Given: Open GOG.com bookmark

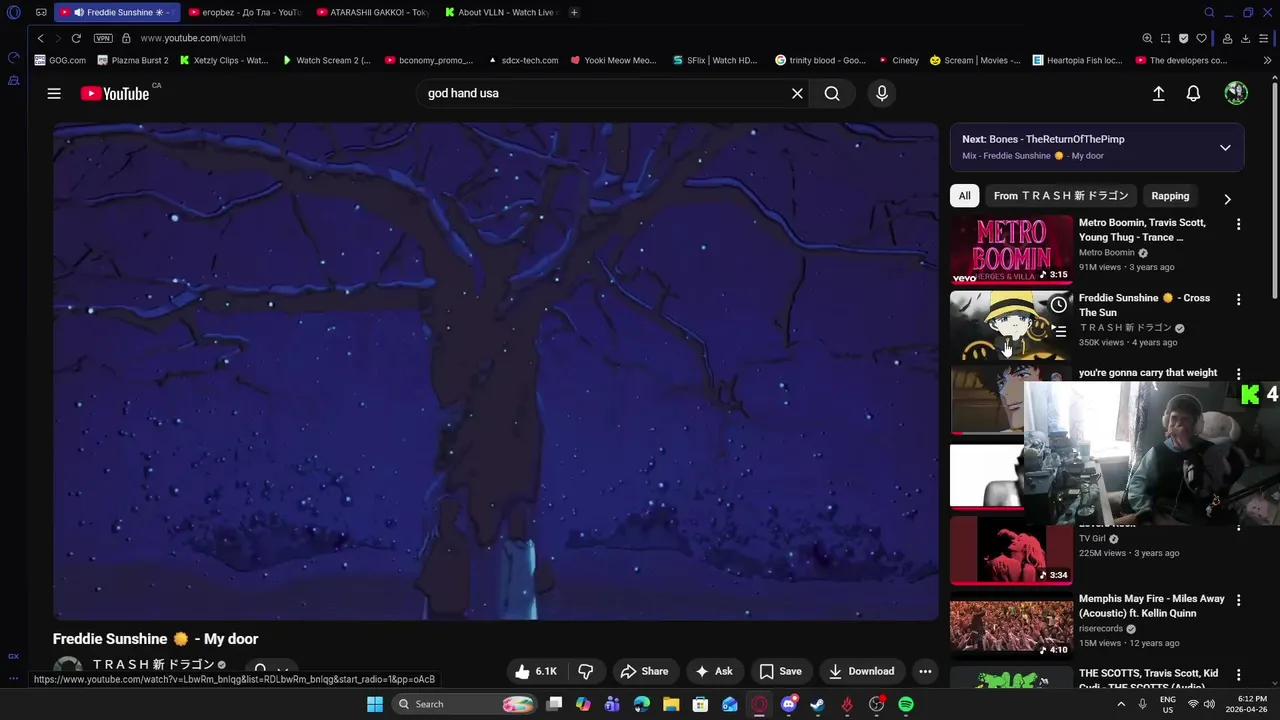Looking at the screenshot, I should [x=60, y=60].
